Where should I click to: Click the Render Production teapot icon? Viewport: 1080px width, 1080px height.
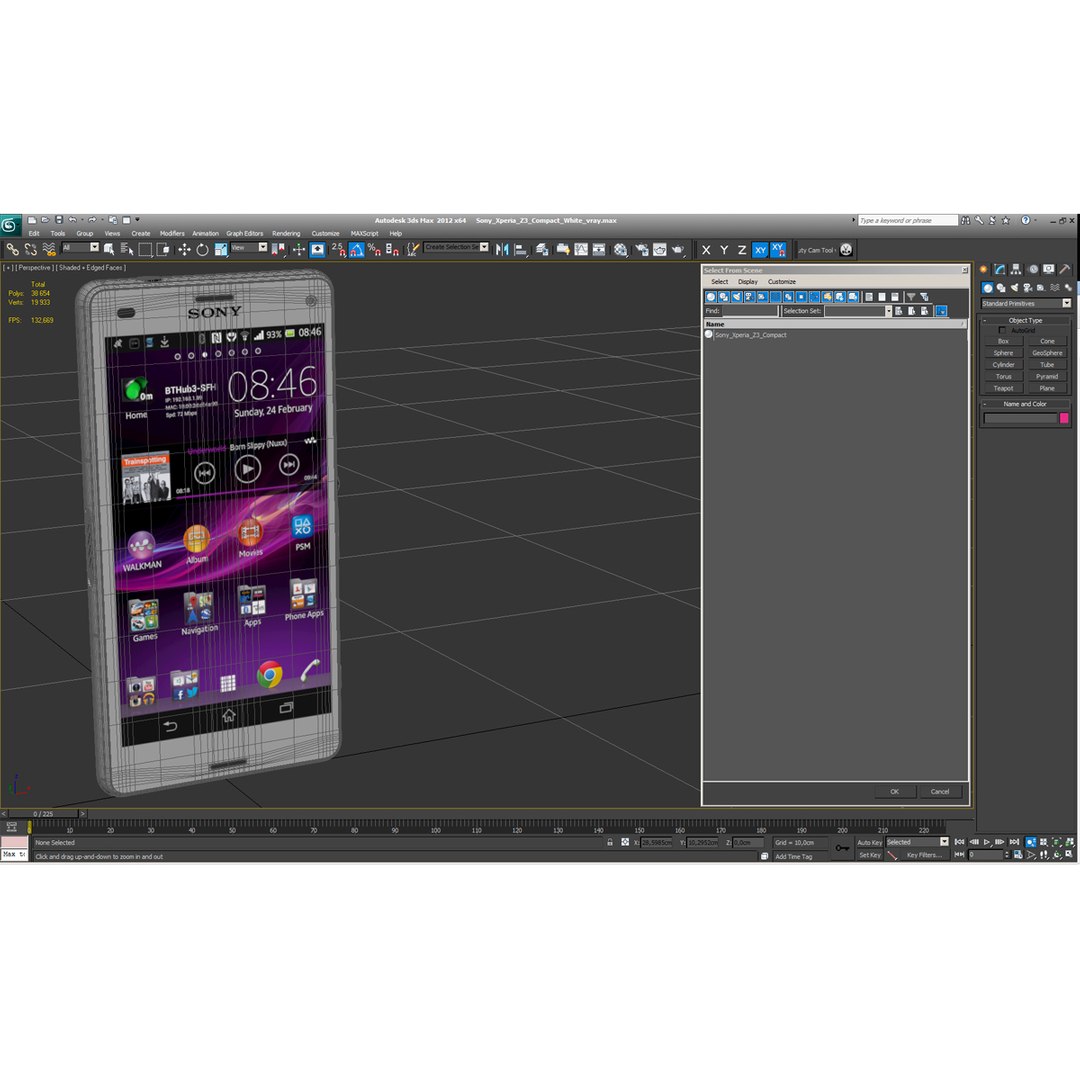678,250
